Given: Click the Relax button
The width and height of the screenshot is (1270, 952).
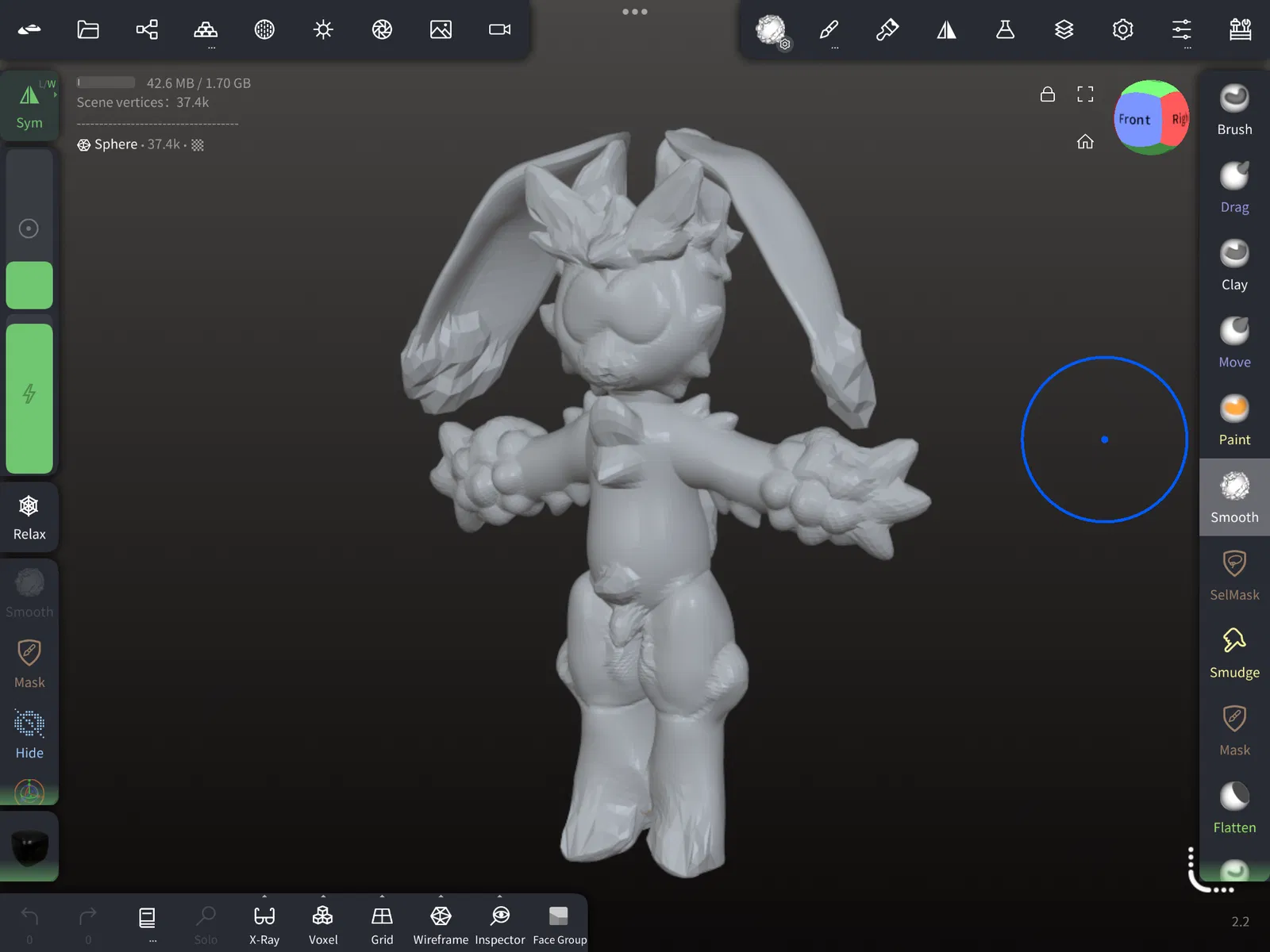Looking at the screenshot, I should pyautogui.click(x=29, y=517).
